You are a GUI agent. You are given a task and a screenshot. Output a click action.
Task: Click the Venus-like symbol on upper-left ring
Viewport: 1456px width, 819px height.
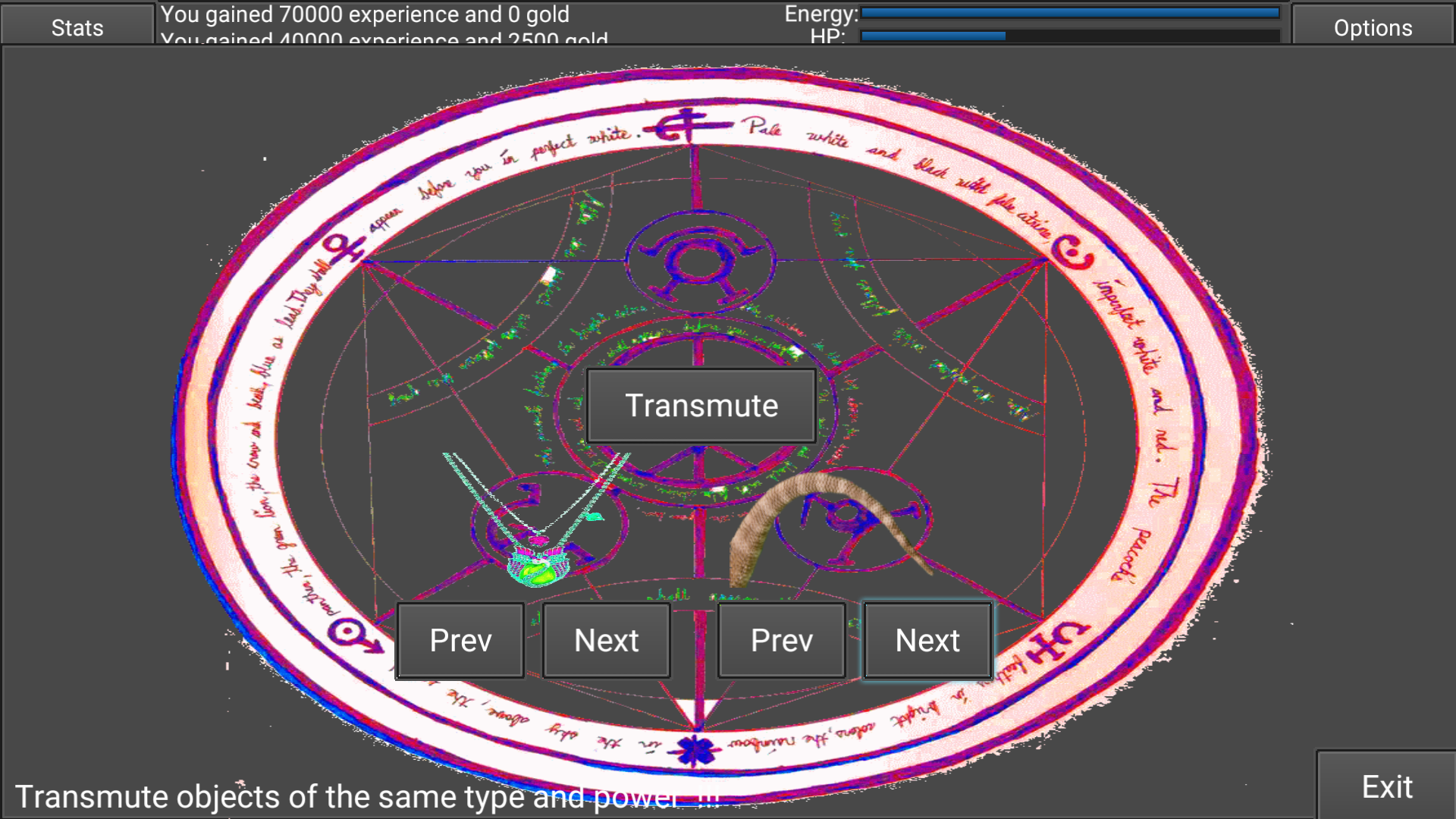point(343,247)
